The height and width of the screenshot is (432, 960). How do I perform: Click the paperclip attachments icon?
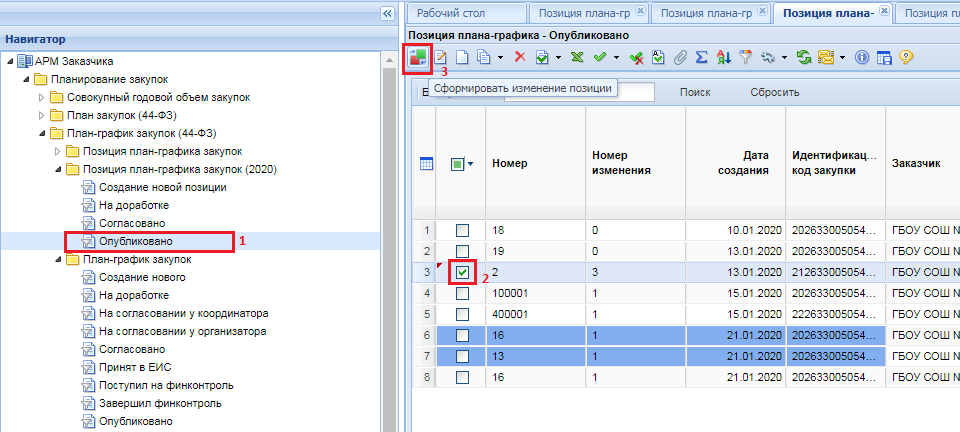pos(680,58)
